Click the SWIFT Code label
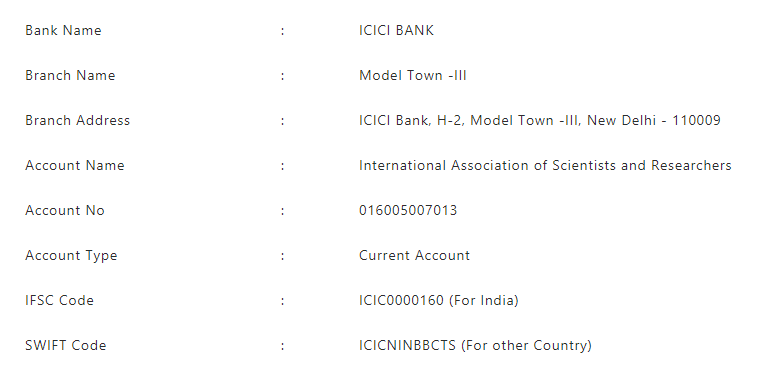The width and height of the screenshot is (764, 378). [x=66, y=345]
